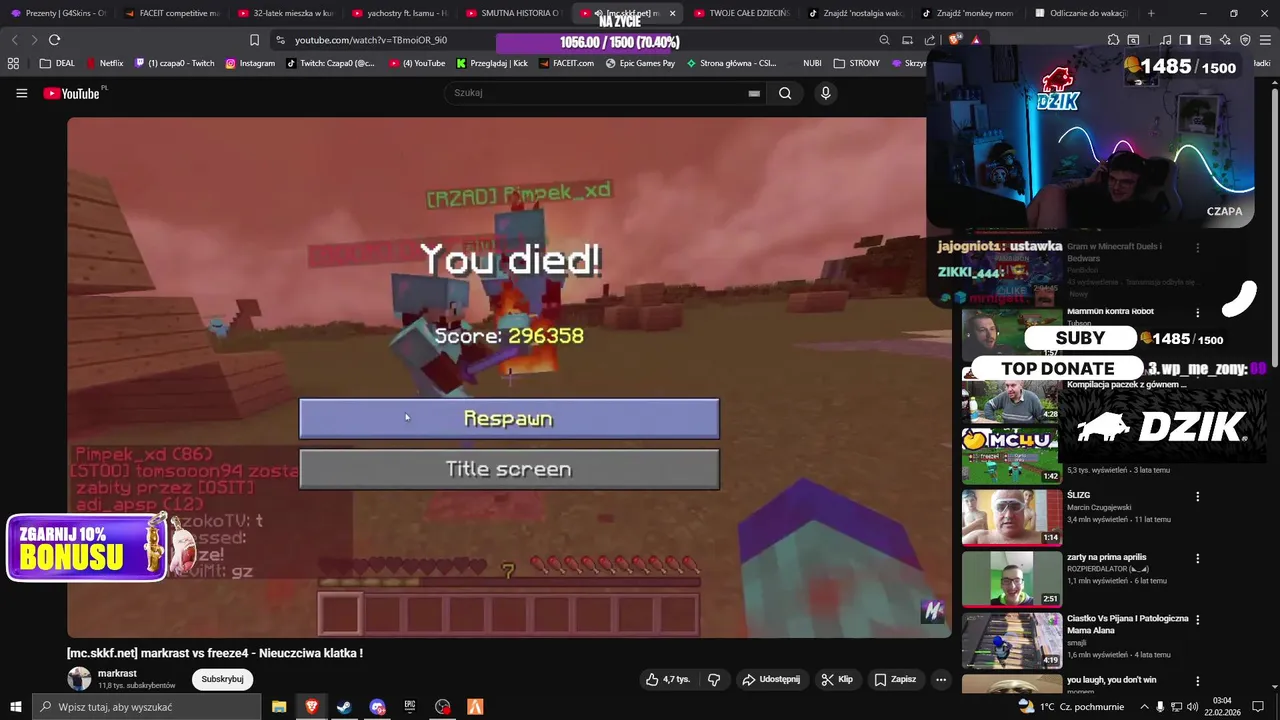Open the markrast channel name link
This screenshot has width=1280, height=720.
[x=117, y=674]
